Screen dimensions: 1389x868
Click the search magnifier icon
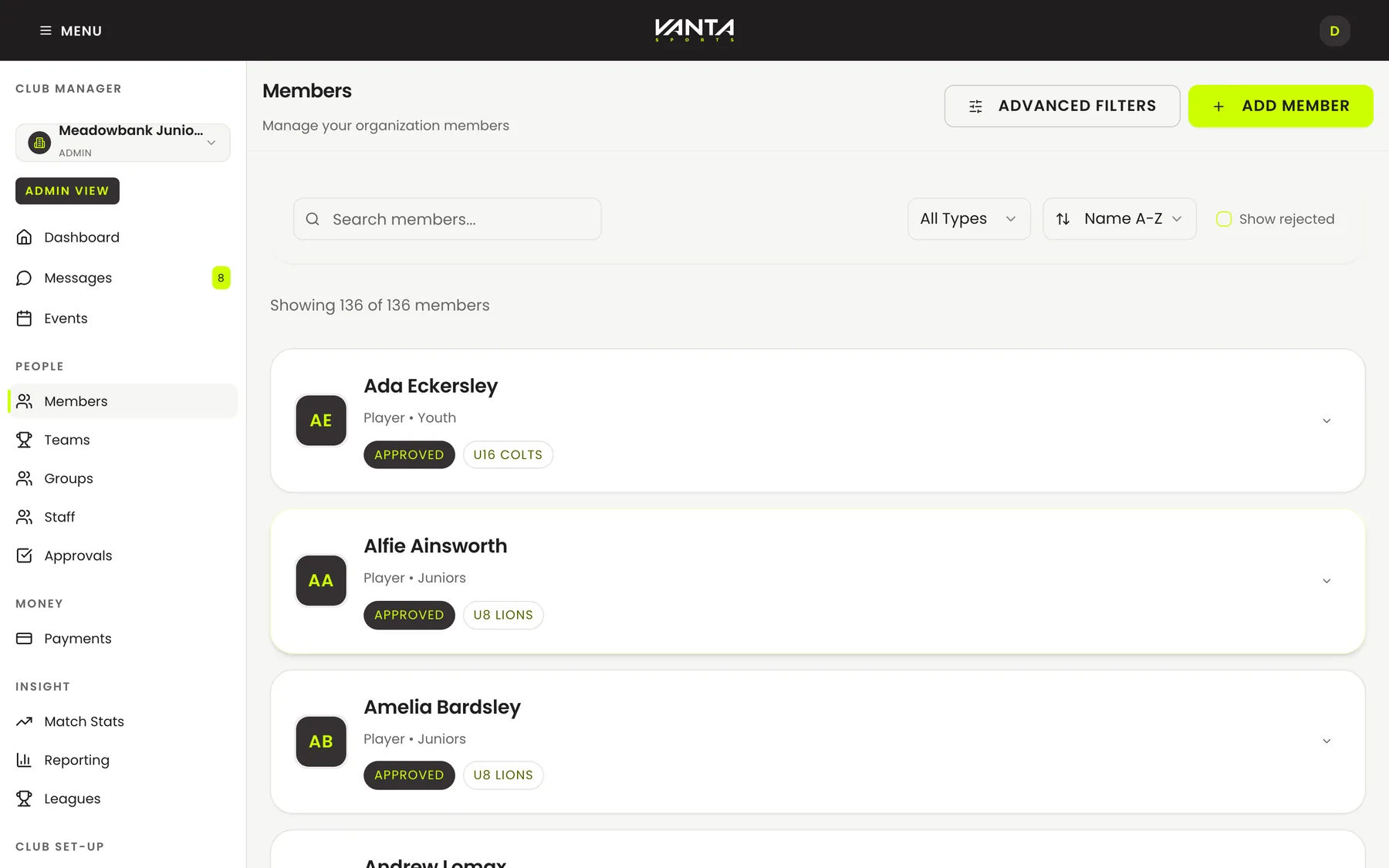313,219
